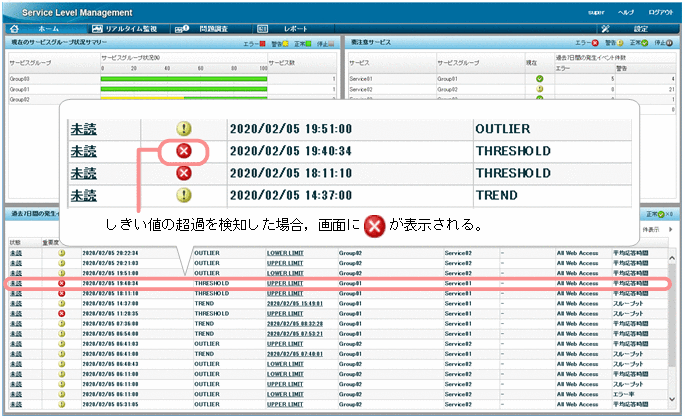Go to the 問題調査 tab

(x=211, y=29)
